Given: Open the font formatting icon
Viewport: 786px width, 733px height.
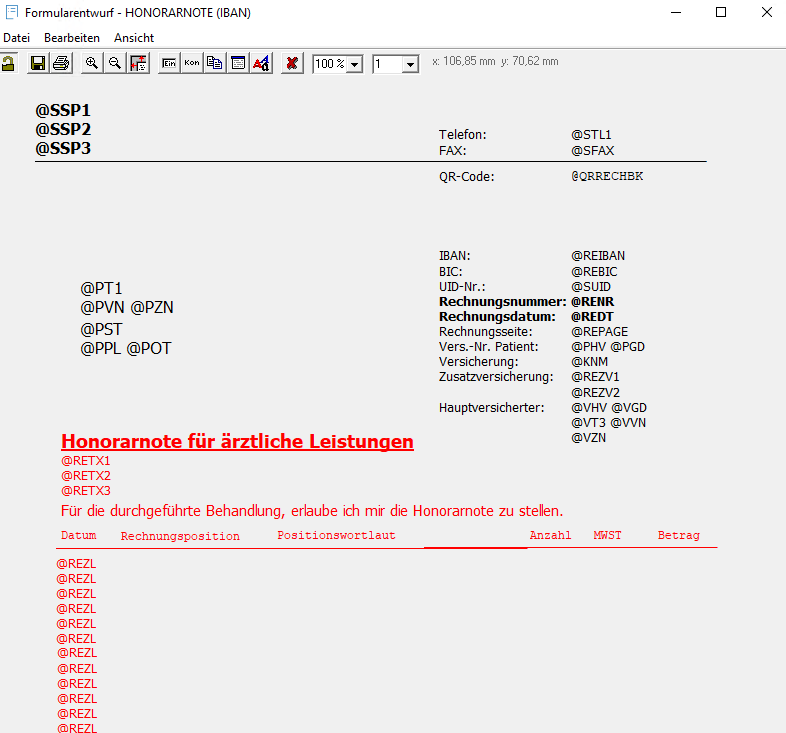Looking at the screenshot, I should 260,63.
